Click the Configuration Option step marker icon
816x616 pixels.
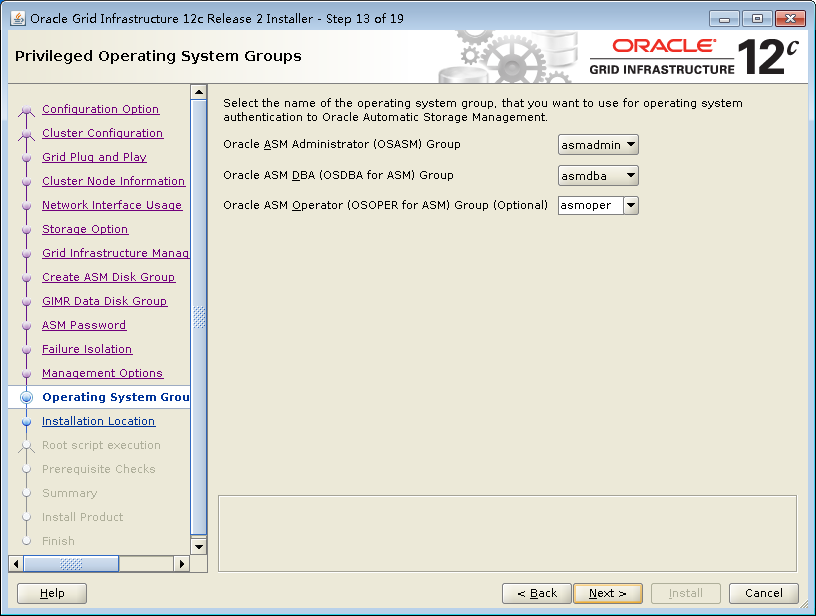(x=27, y=110)
